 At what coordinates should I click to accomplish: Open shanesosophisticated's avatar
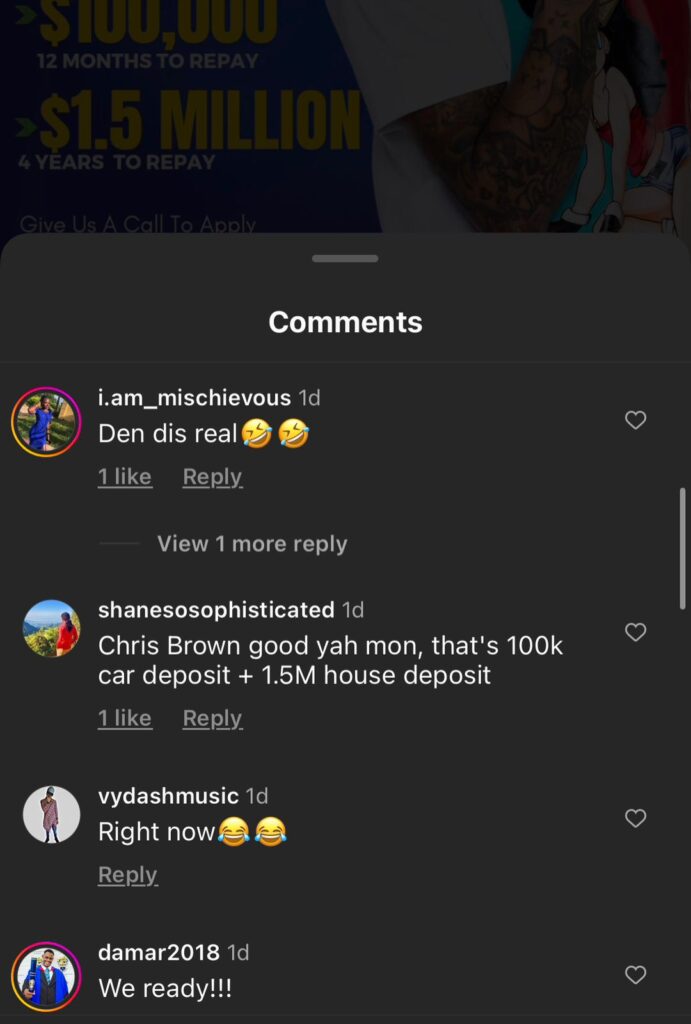[x=52, y=628]
